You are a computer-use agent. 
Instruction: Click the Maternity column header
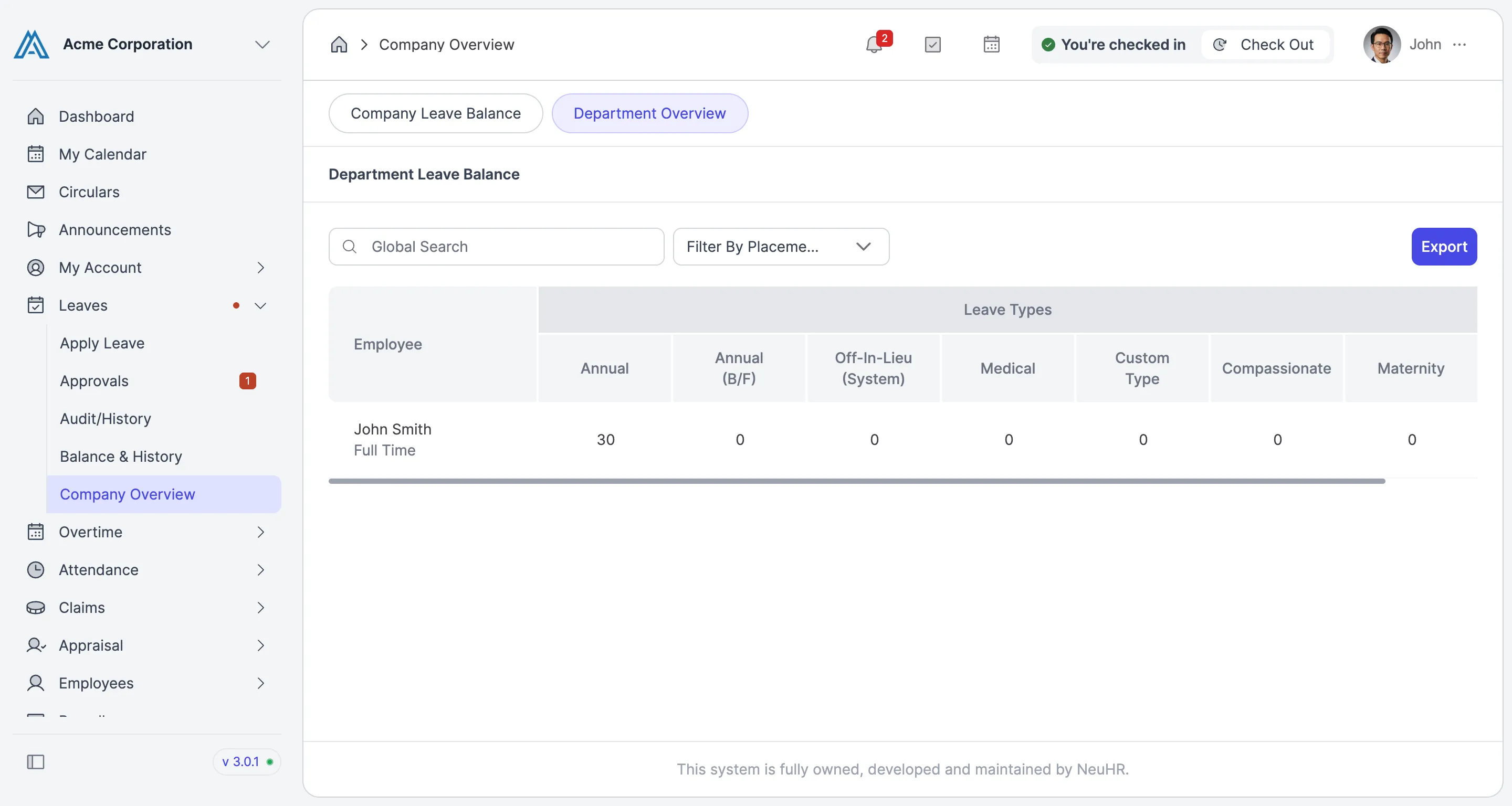pyautogui.click(x=1411, y=368)
